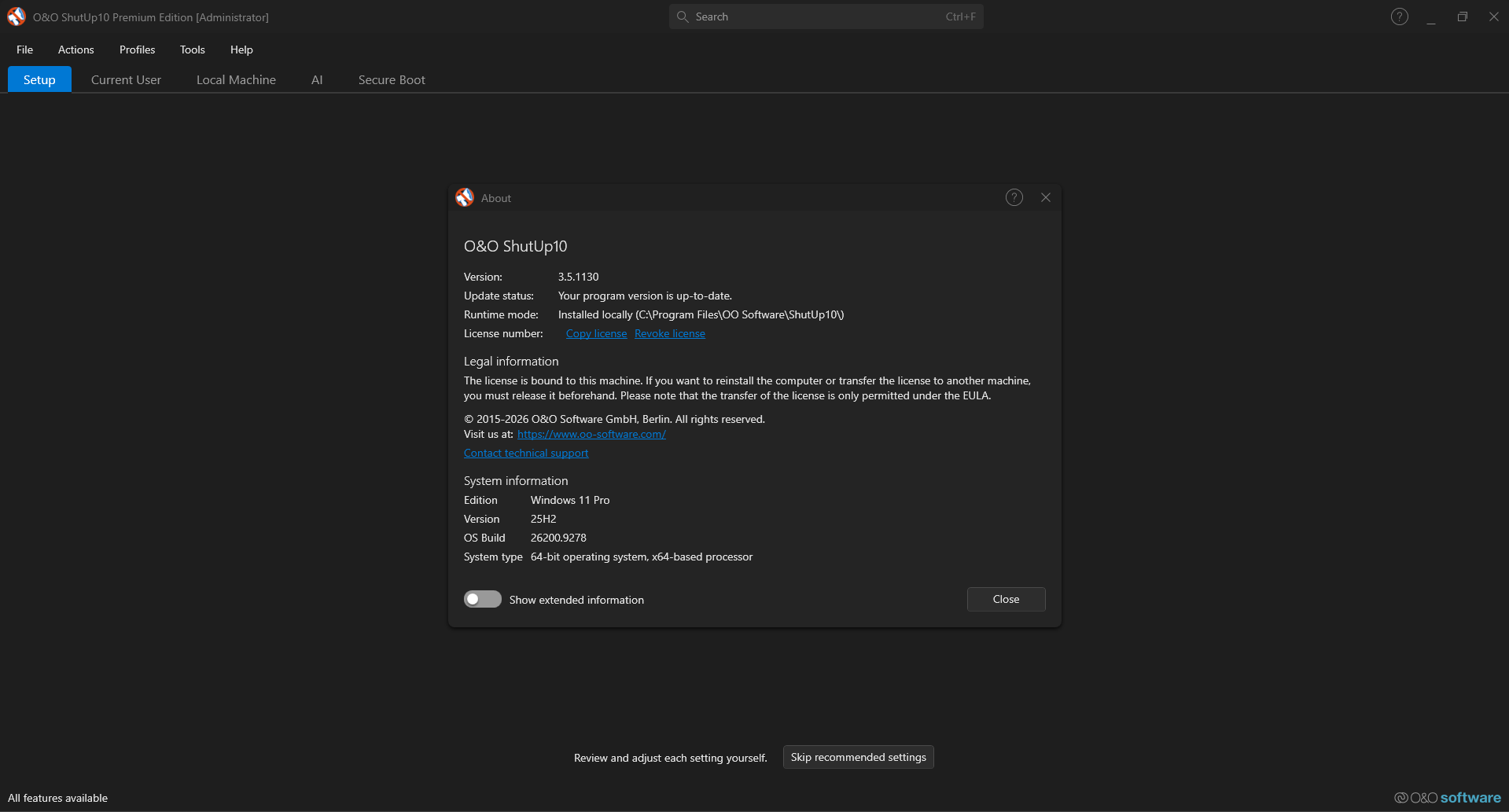Click the Copy license link
1509x812 pixels.
tap(597, 333)
